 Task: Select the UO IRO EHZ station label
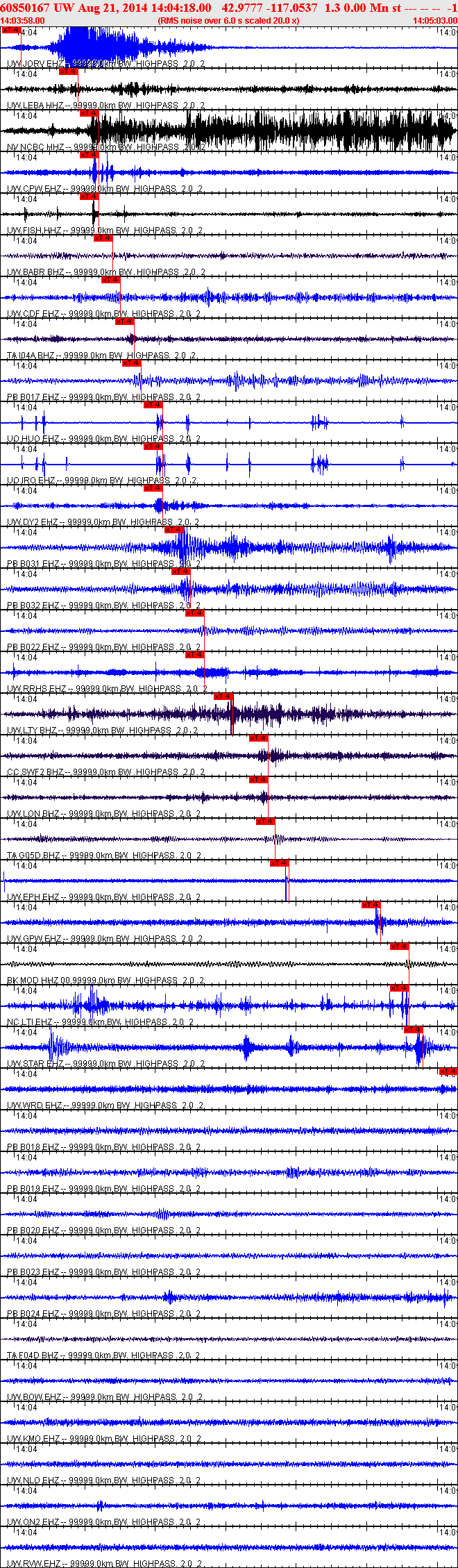pyautogui.click(x=32, y=481)
